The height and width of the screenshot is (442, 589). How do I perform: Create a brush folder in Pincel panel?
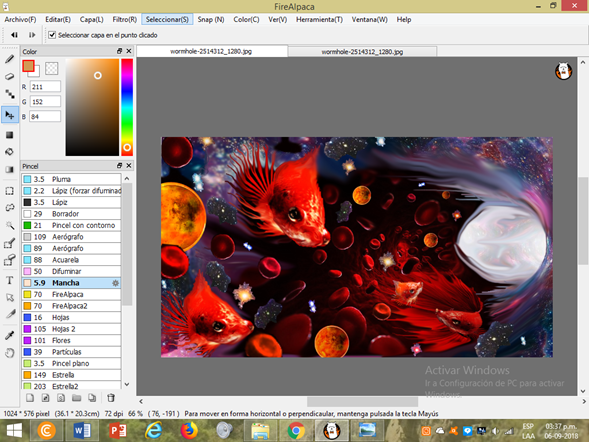tap(76, 398)
